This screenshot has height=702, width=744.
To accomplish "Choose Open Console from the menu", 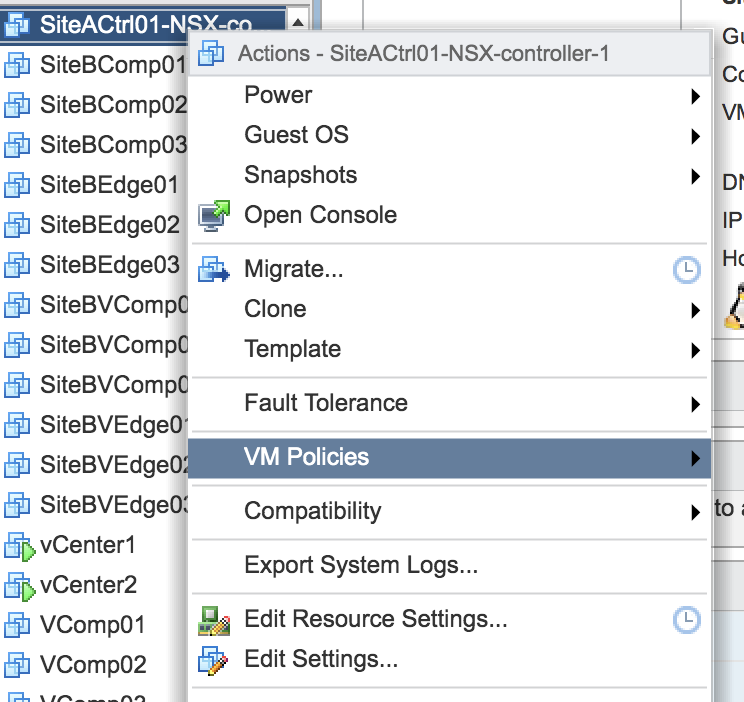I will tap(449, 215).
